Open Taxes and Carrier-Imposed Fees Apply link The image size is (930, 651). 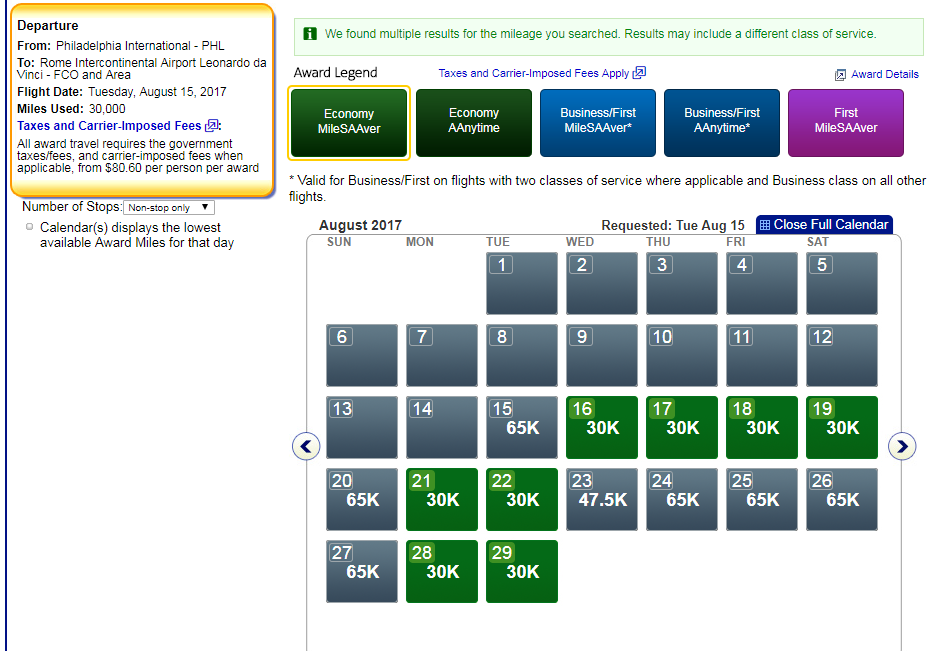point(534,73)
